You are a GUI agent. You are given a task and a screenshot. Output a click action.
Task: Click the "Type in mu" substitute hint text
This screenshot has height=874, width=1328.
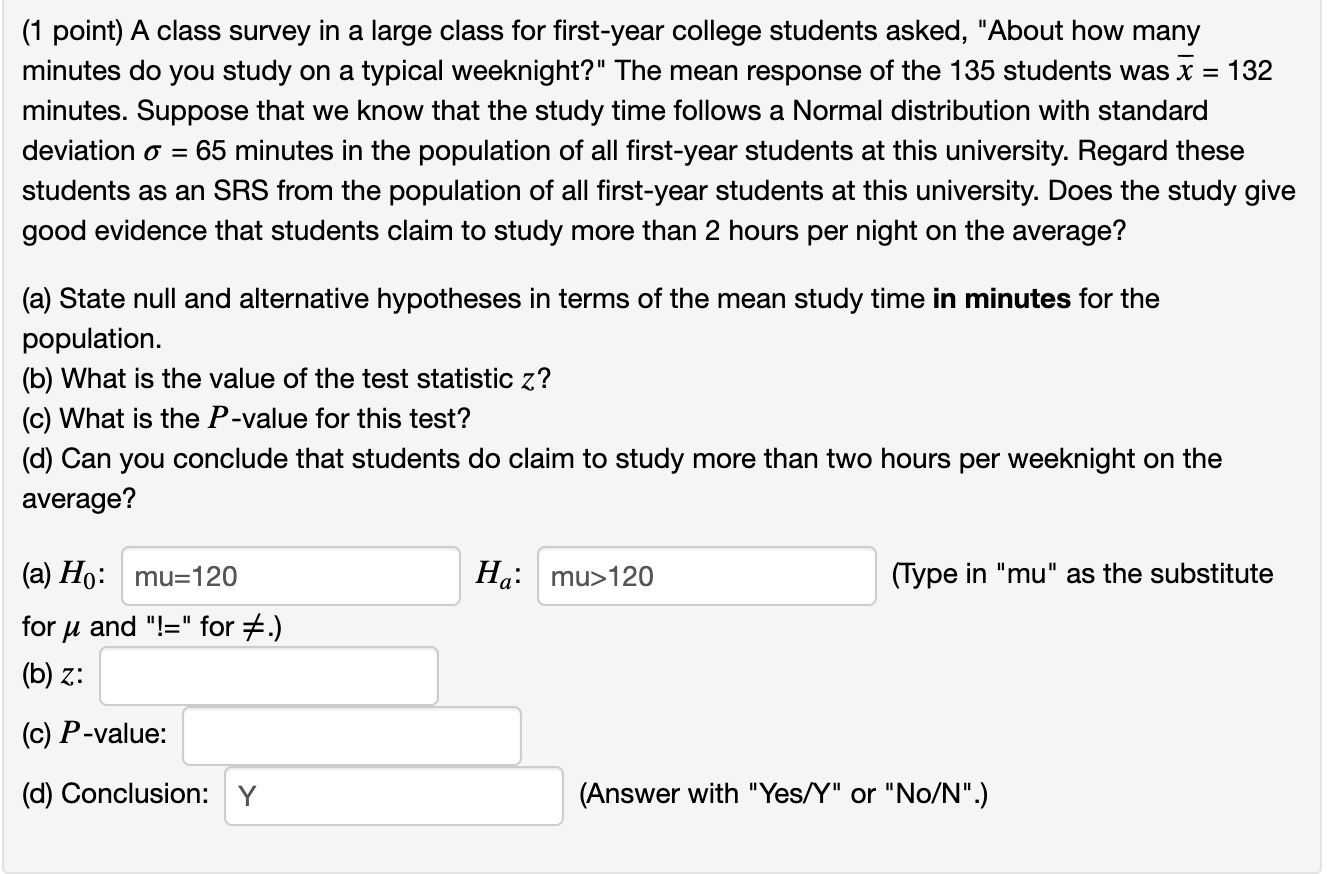[x=1083, y=575]
